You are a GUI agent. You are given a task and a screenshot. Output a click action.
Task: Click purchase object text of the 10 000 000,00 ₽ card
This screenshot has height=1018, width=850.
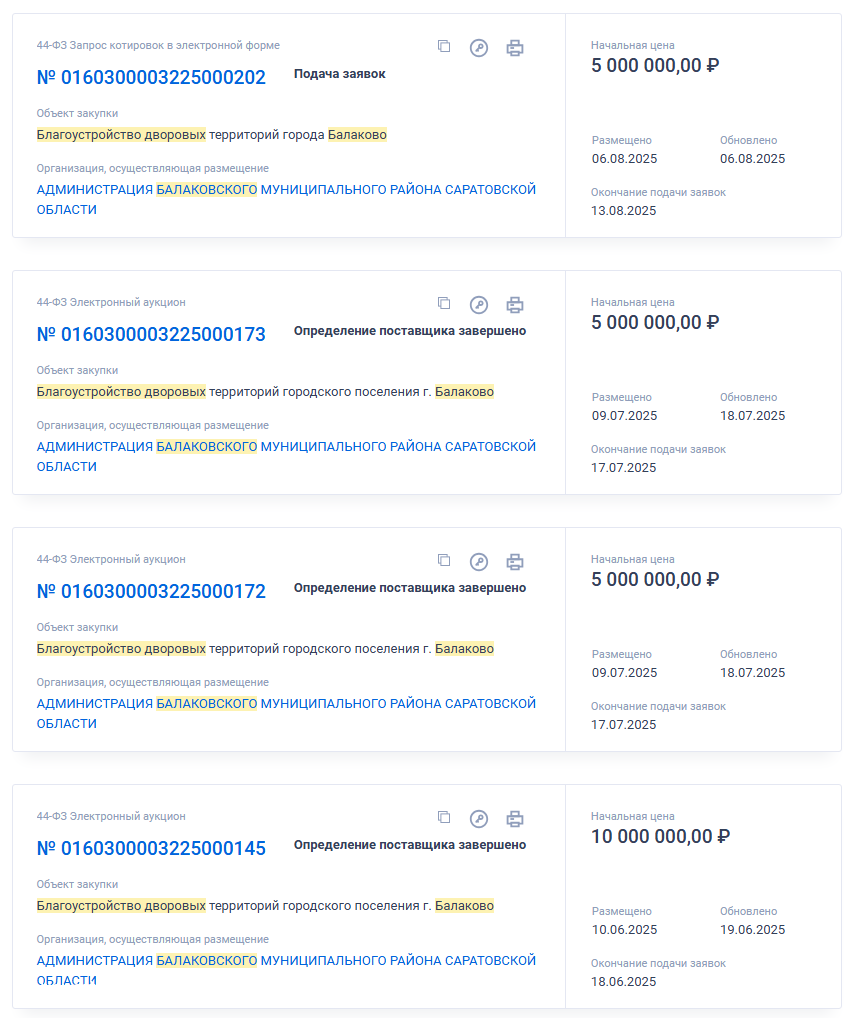coord(265,906)
